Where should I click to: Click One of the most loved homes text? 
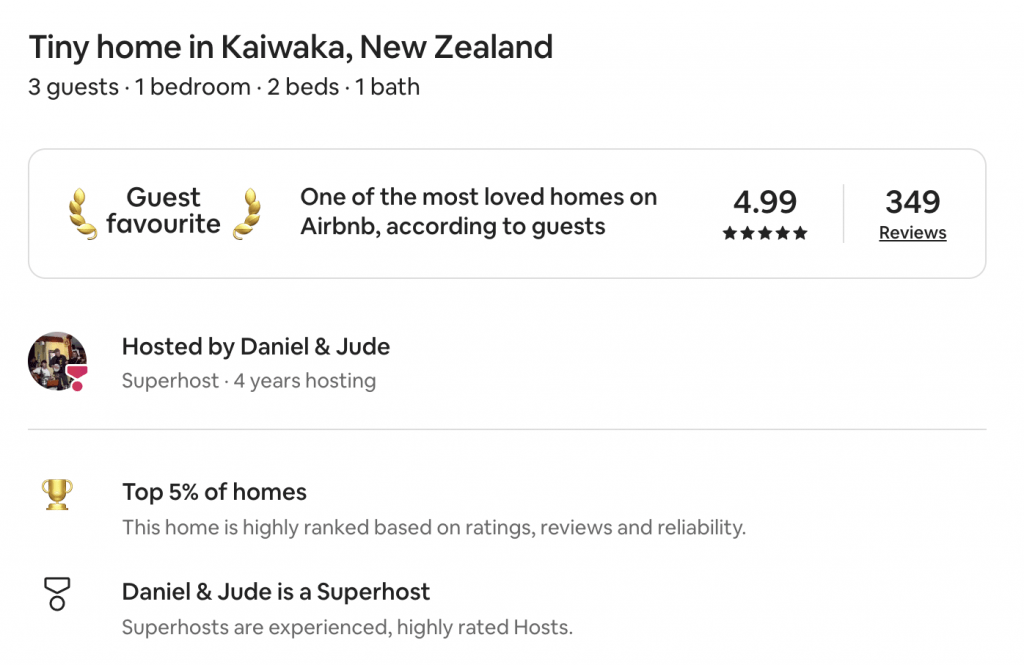(479, 212)
